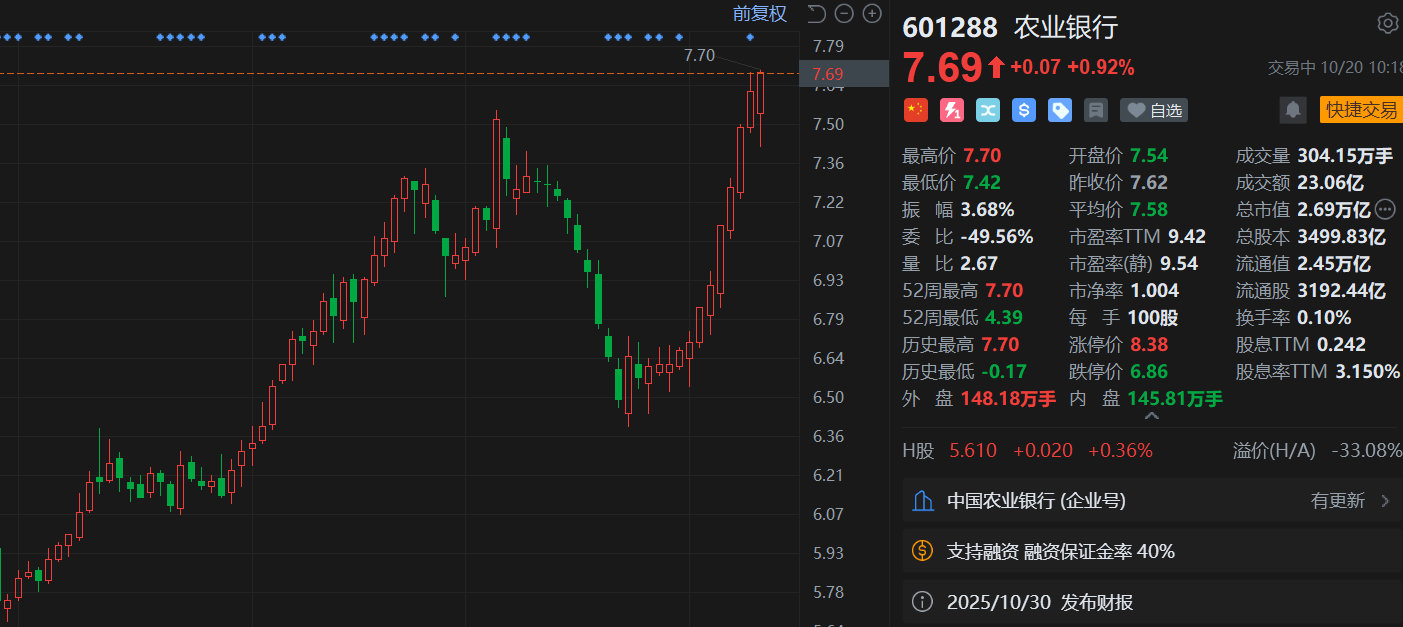Click the undo/reset chart arrow icon
The height and width of the screenshot is (627, 1403).
(816, 14)
